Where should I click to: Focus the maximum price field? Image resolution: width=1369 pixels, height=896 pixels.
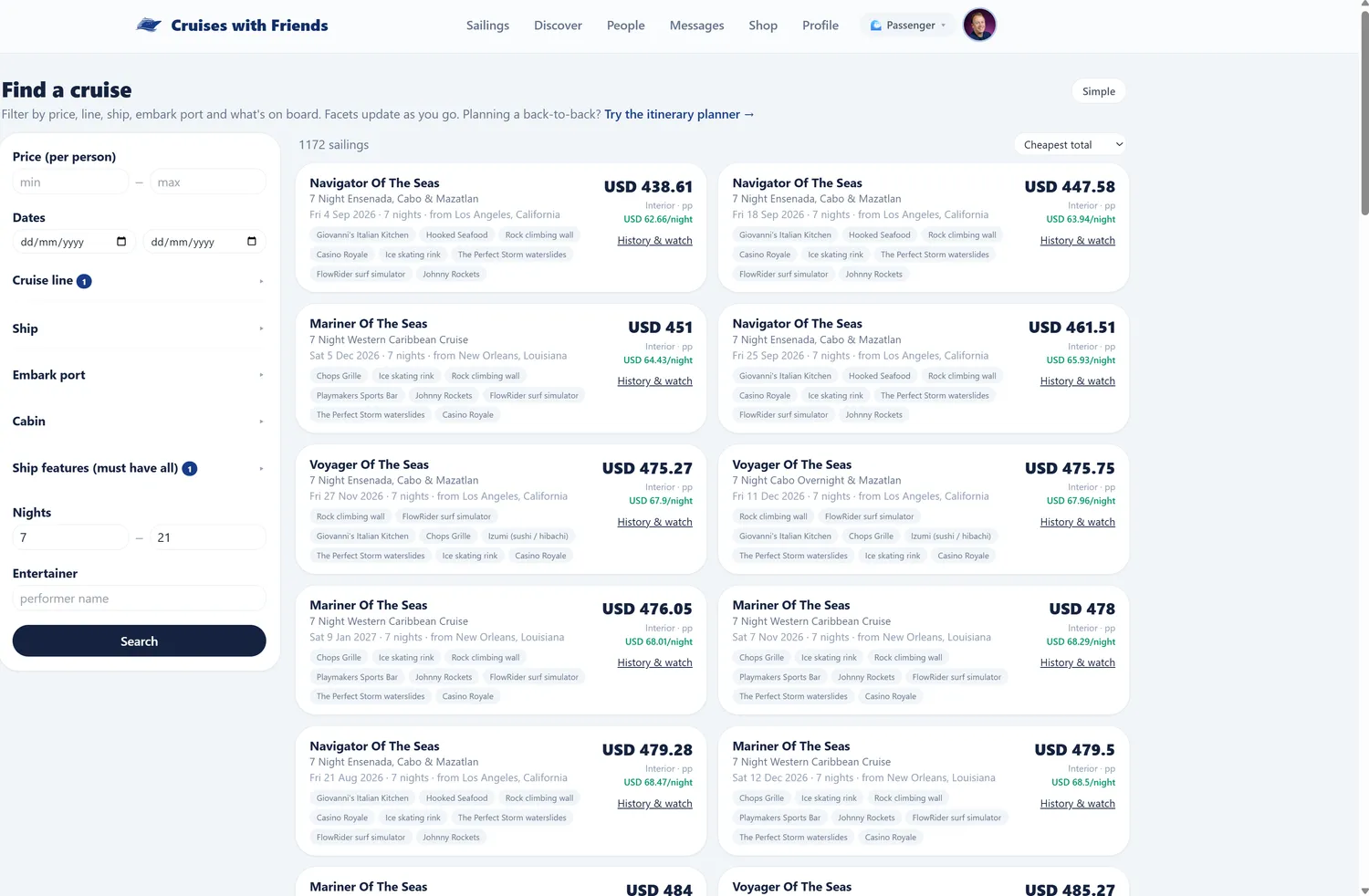[x=208, y=182]
